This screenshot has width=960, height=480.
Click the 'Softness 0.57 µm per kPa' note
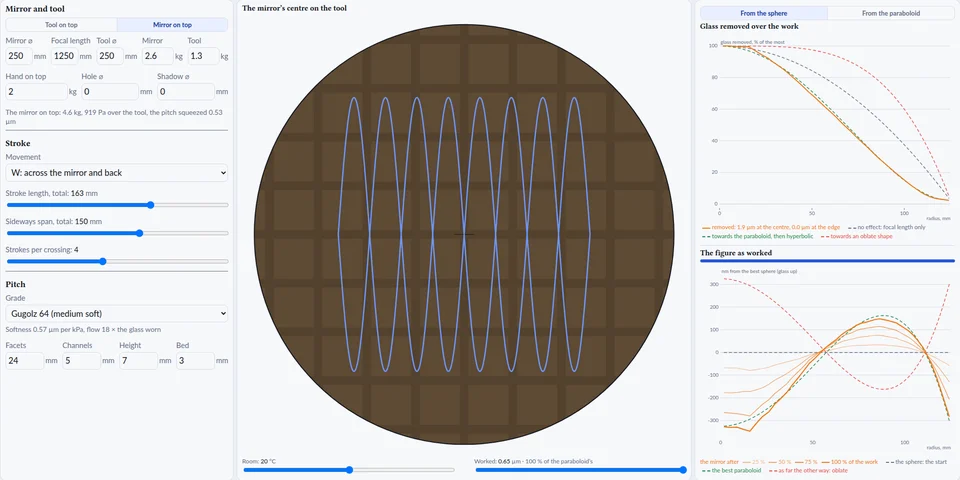(83, 329)
